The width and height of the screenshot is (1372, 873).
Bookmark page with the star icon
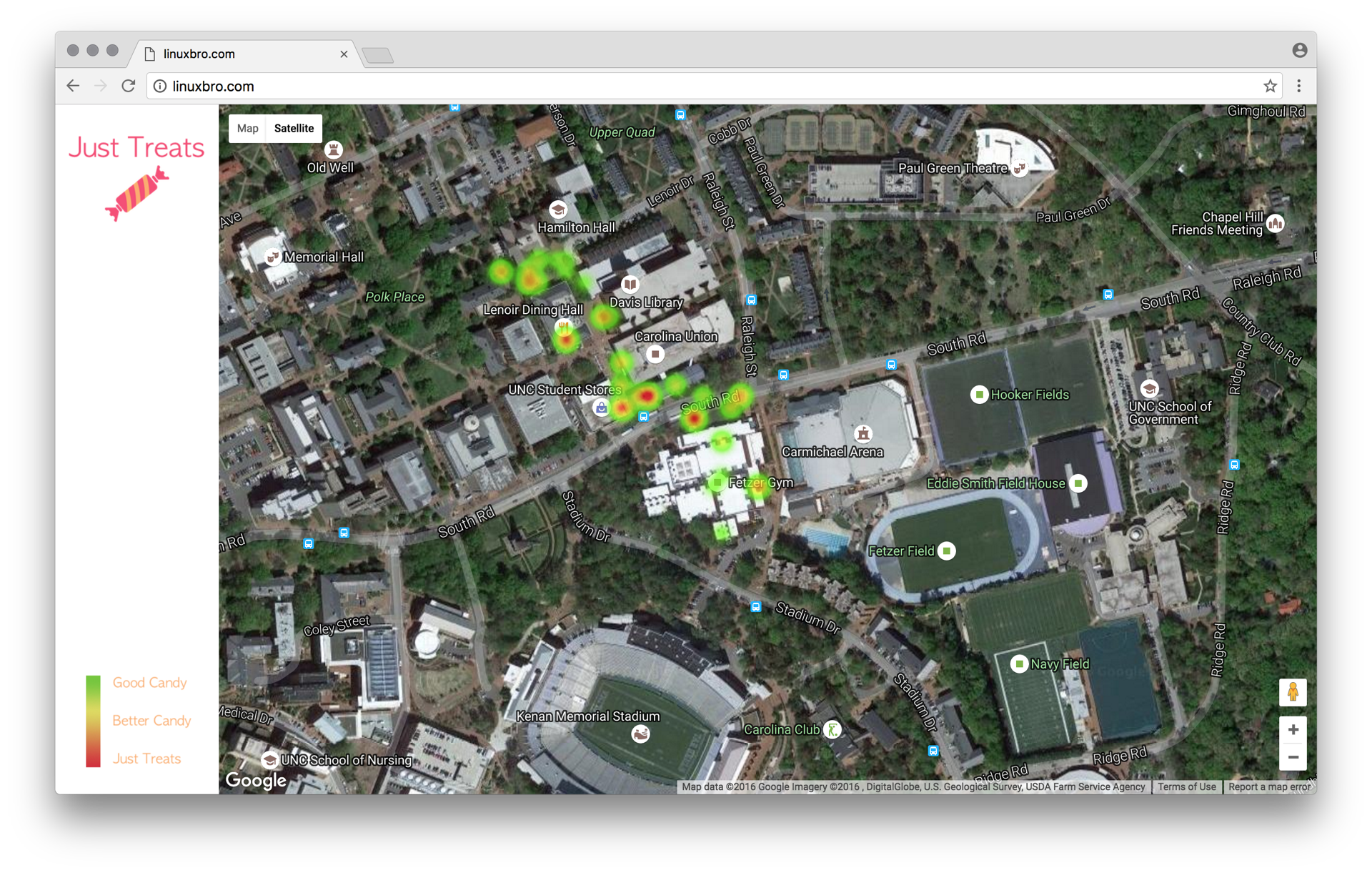point(1270,87)
